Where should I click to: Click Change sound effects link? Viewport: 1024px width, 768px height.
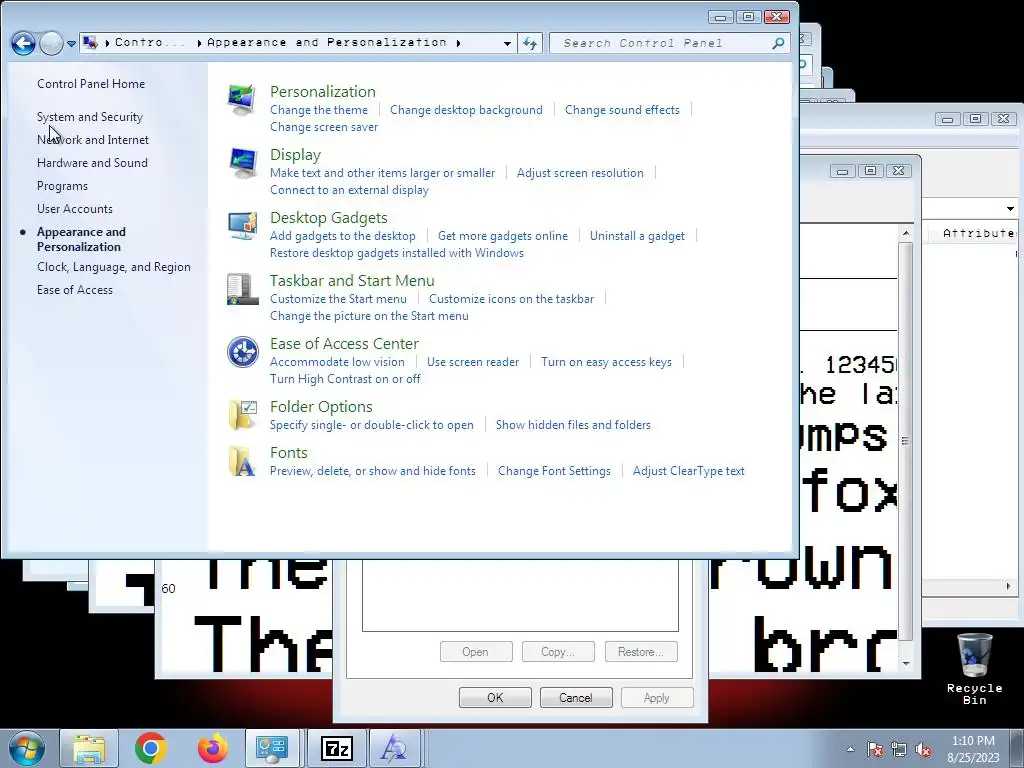pos(622,110)
